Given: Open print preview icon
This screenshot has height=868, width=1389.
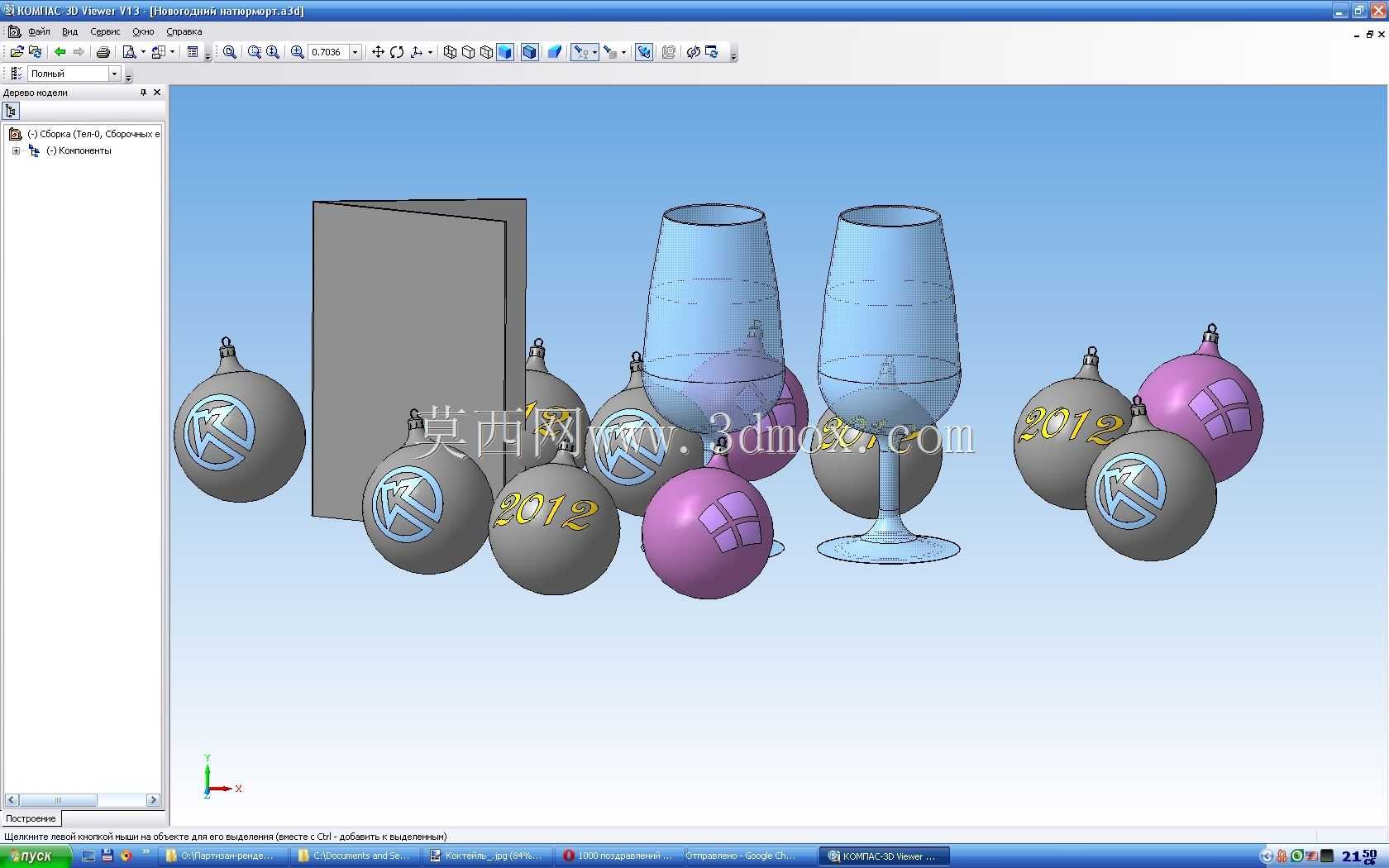Looking at the screenshot, I should click(x=129, y=52).
